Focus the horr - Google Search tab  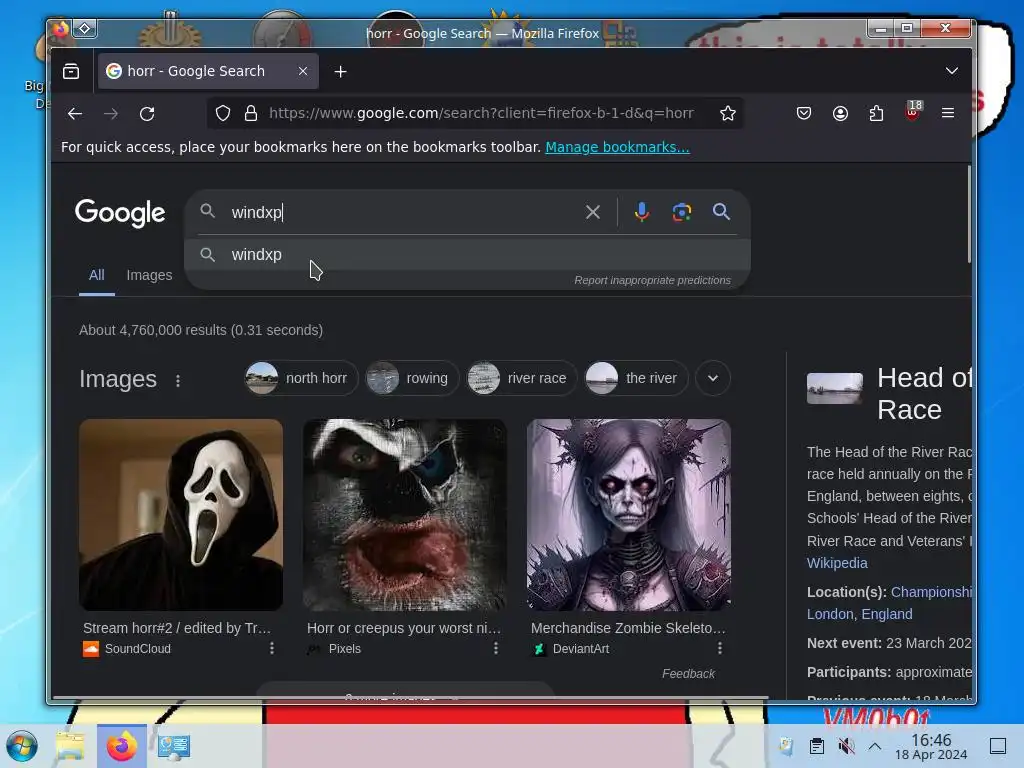208,71
